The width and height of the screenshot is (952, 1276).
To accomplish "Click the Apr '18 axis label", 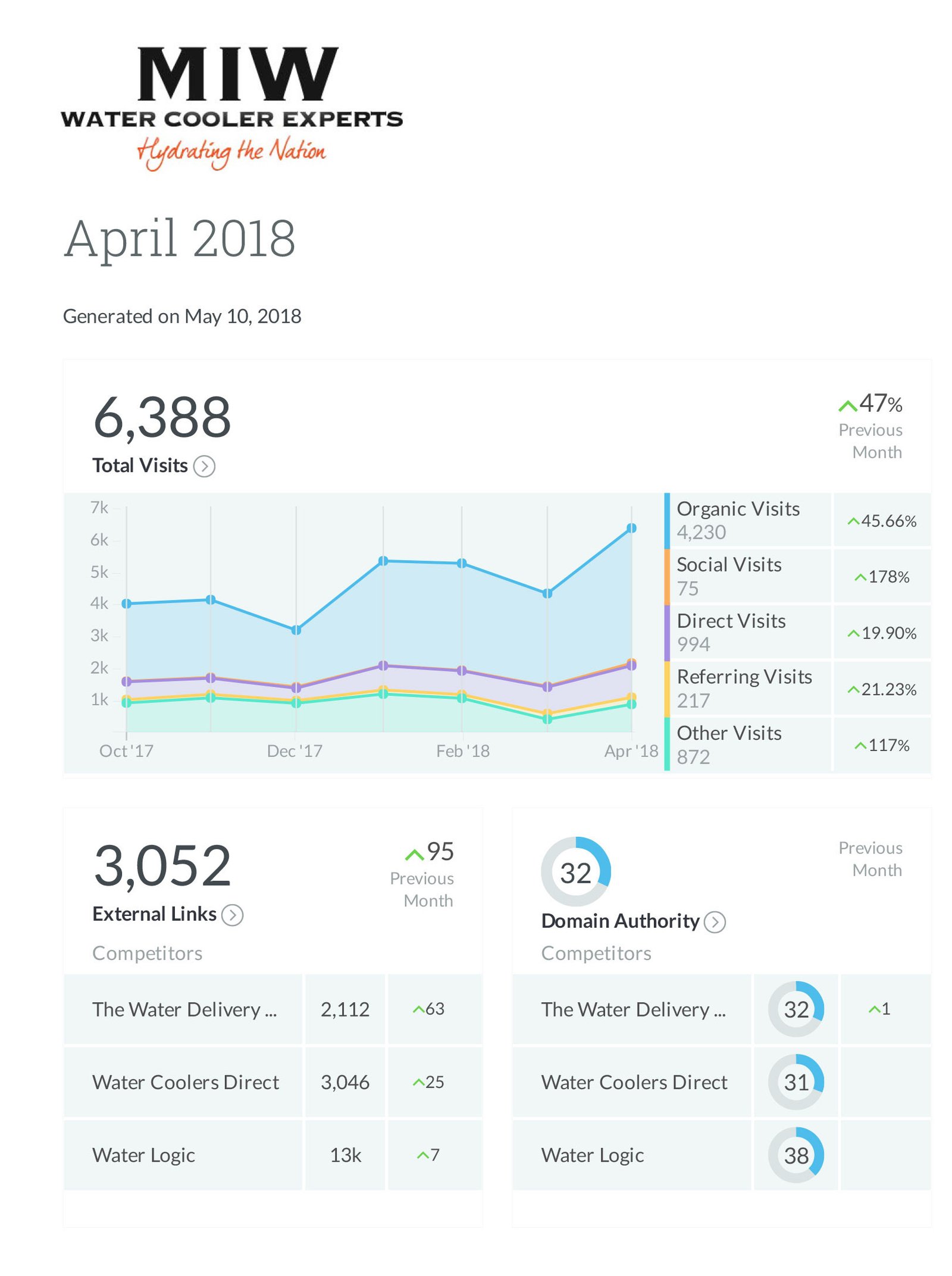I will (631, 751).
